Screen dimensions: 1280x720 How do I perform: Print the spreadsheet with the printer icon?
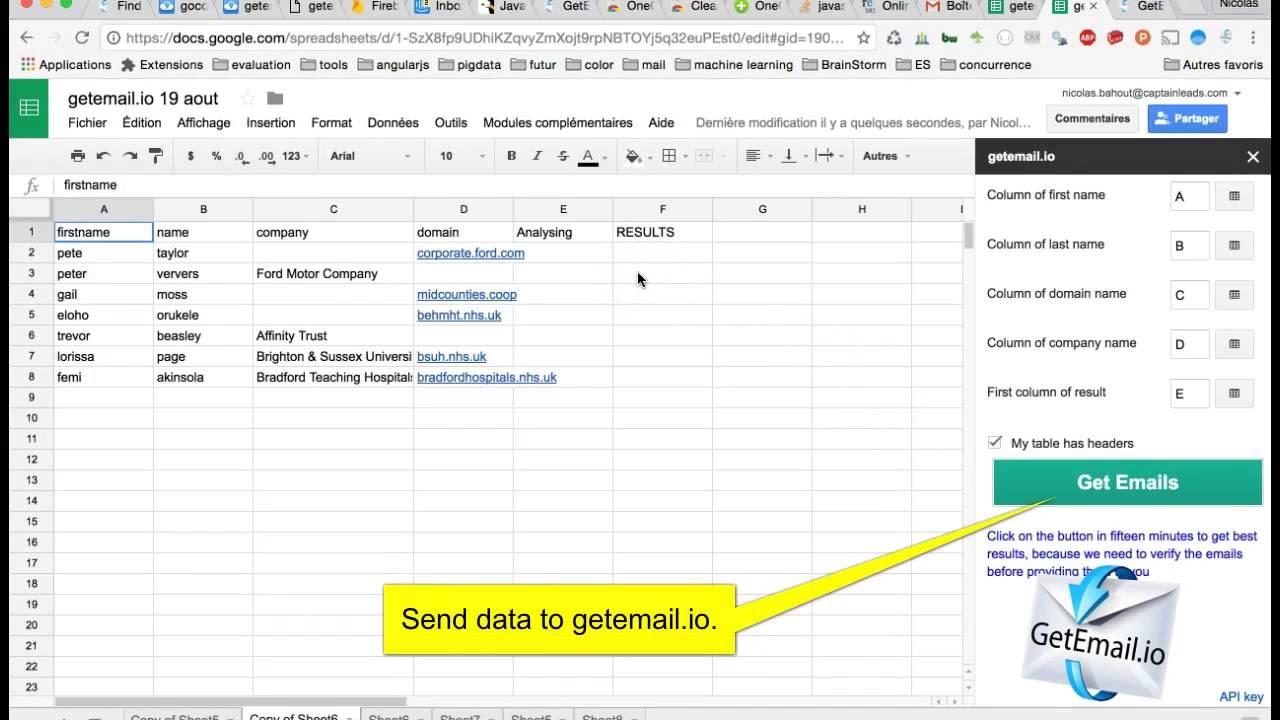78,156
